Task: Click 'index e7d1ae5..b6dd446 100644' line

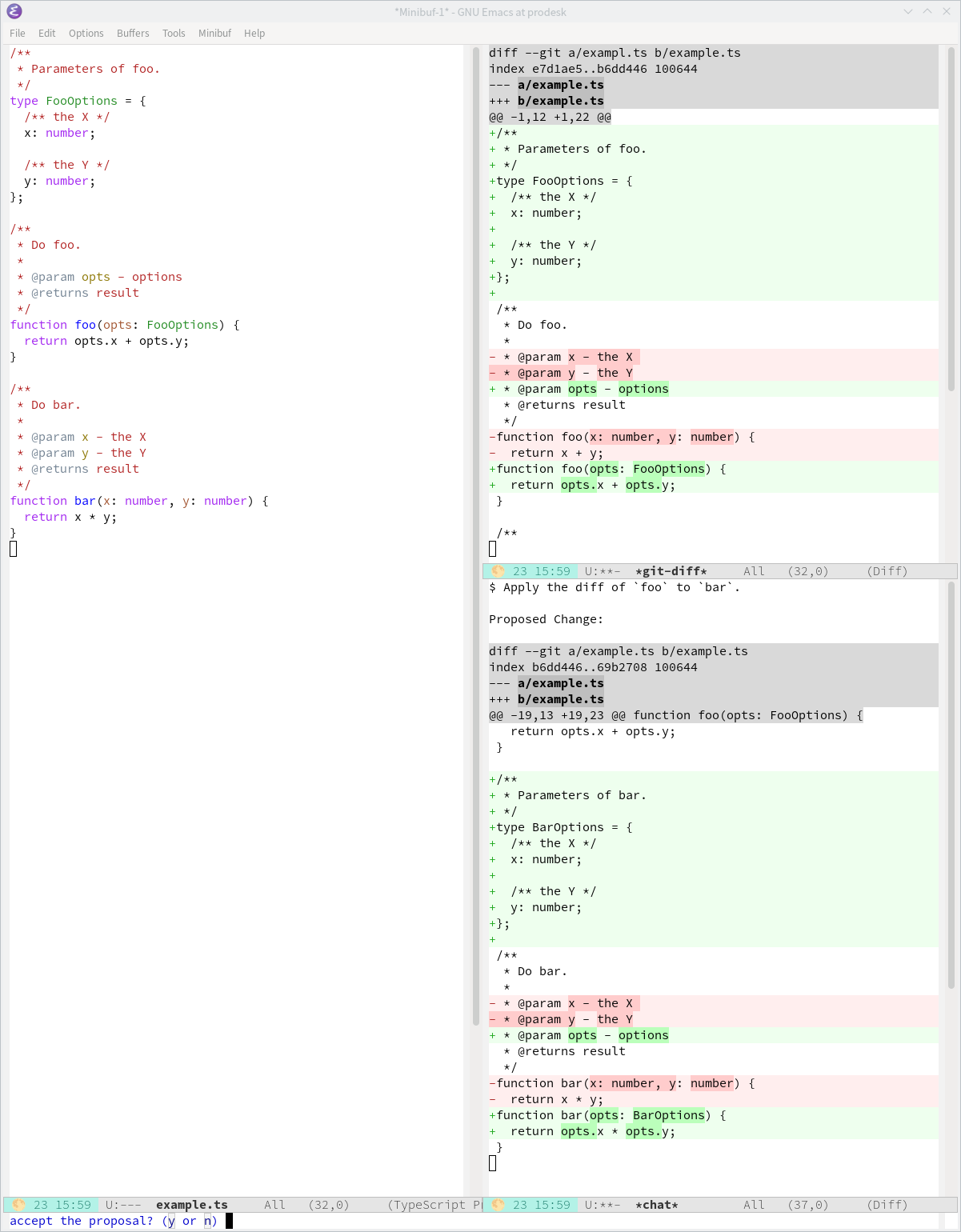Action: point(593,69)
